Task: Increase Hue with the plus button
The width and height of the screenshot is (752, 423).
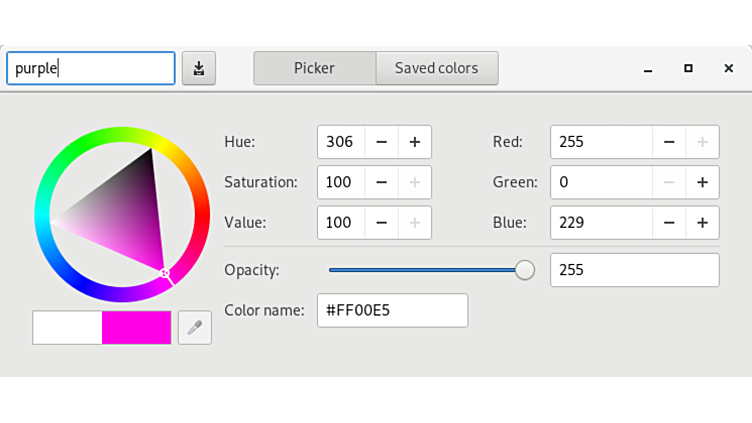Action: tap(415, 142)
